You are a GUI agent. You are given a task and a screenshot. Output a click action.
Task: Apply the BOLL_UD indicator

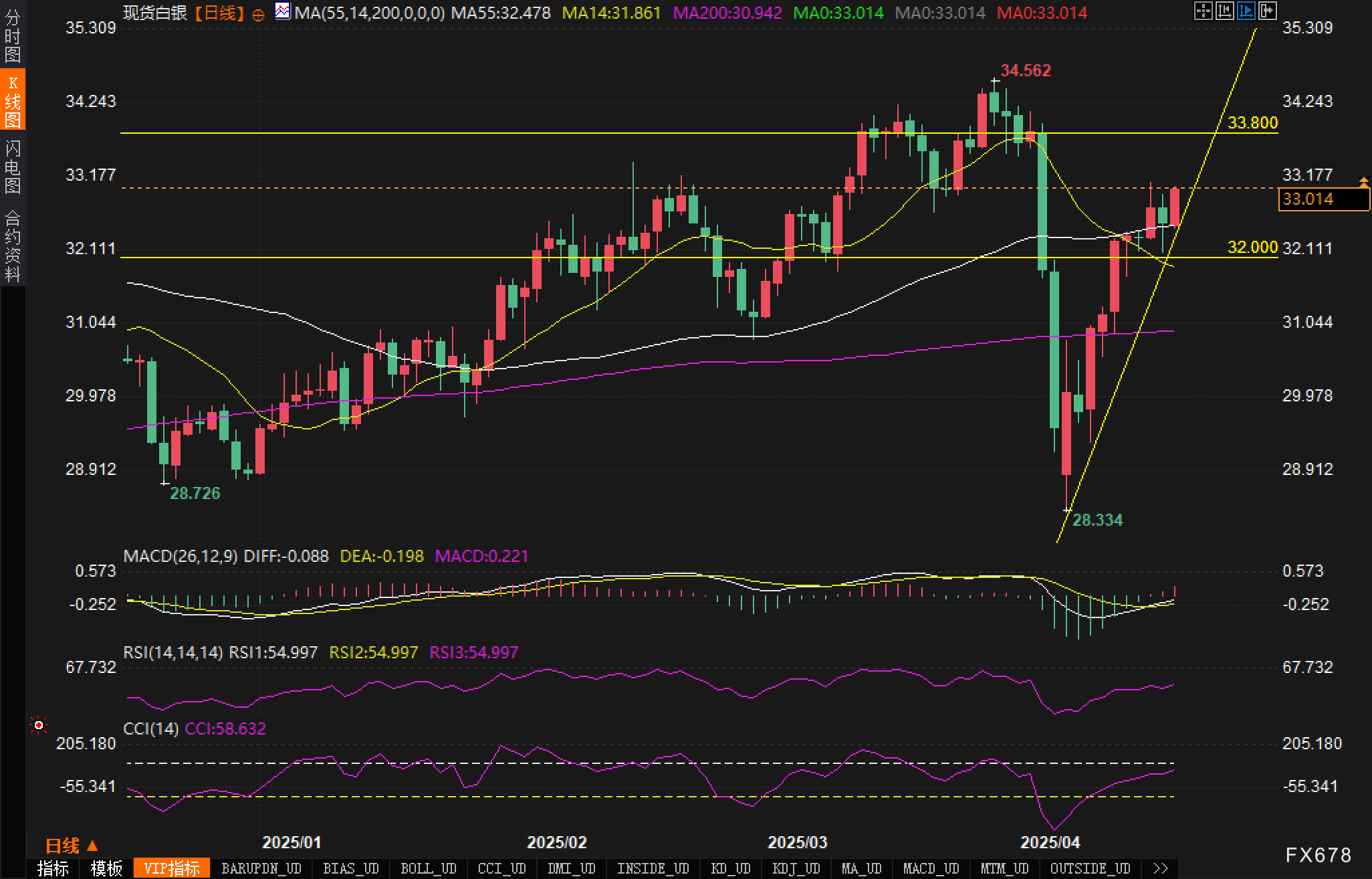pyautogui.click(x=428, y=868)
